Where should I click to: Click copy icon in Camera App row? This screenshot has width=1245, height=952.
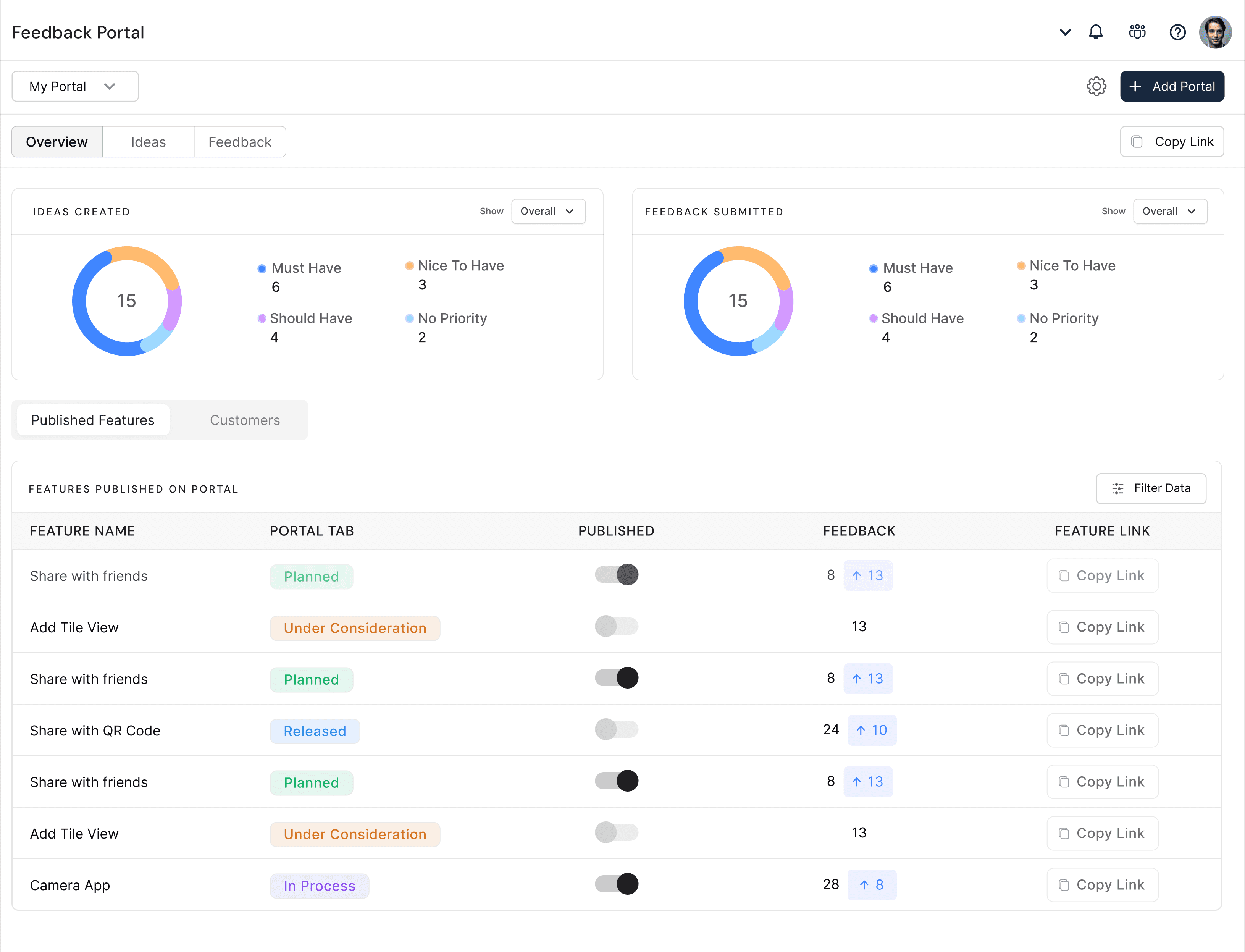(1064, 884)
